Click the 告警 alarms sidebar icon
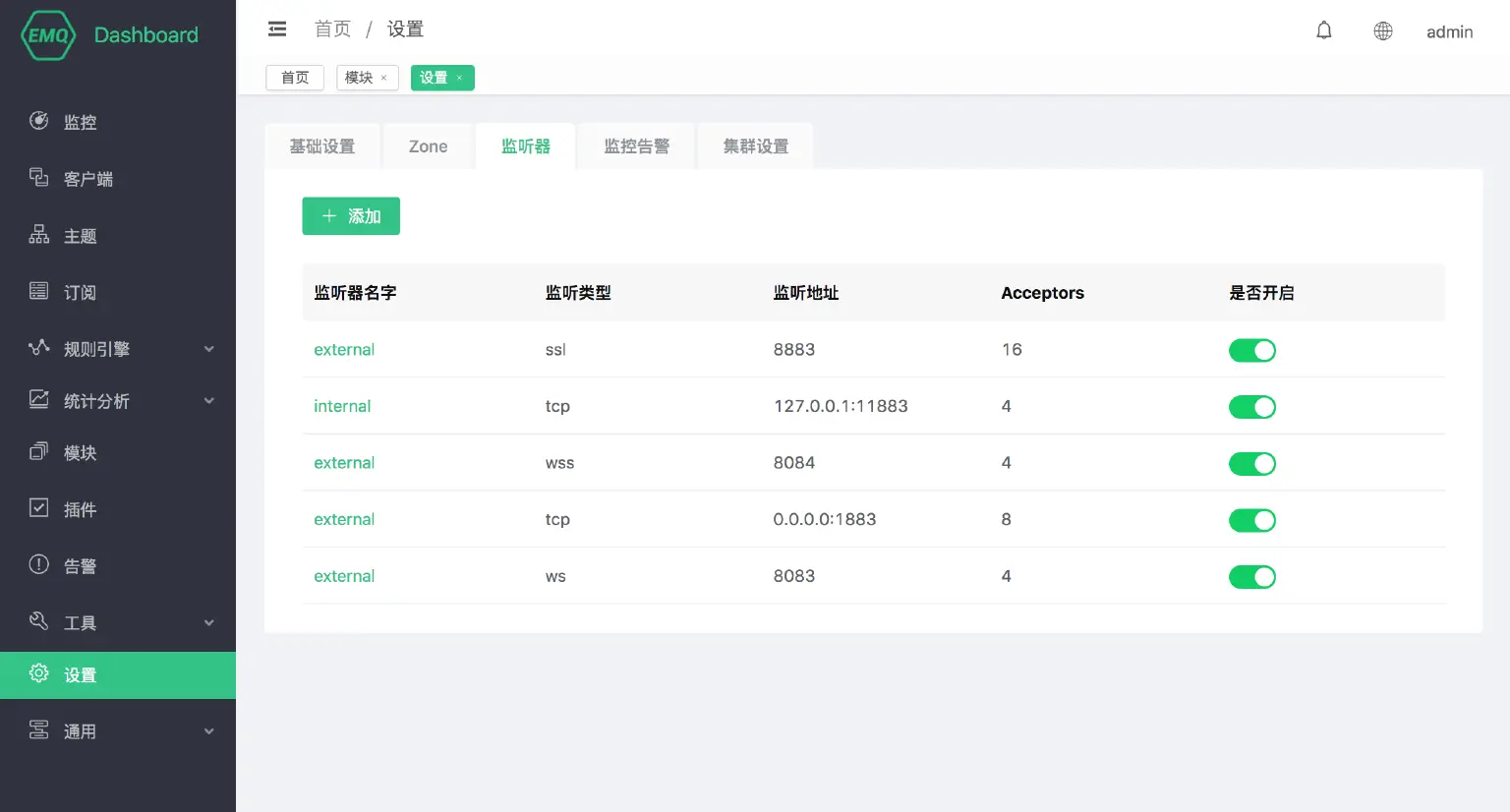Screen dimensions: 1510x812 (x=39, y=564)
